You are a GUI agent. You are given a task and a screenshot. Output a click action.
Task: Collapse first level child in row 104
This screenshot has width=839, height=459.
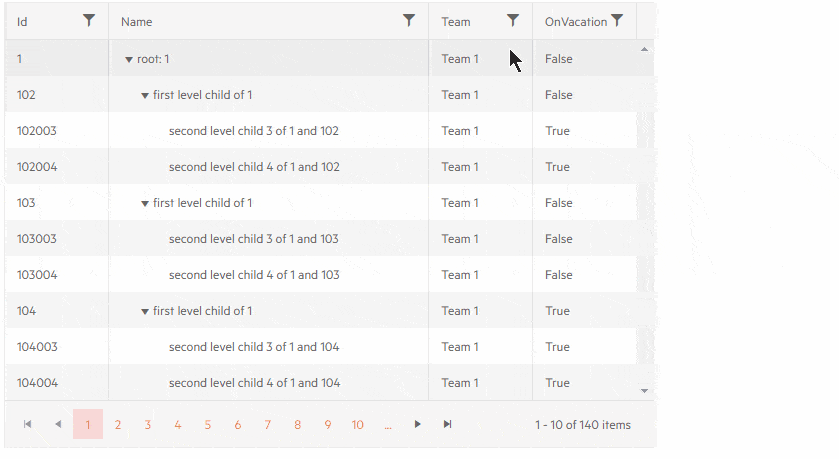pyautogui.click(x=145, y=312)
